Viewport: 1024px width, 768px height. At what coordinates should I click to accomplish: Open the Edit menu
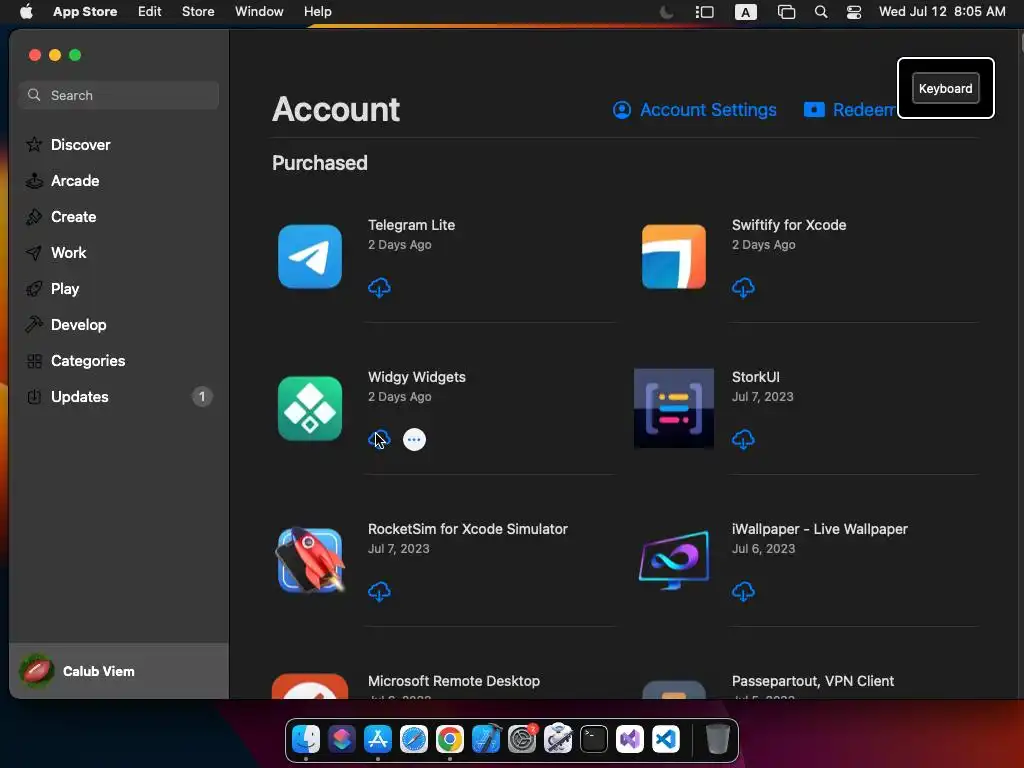[150, 11]
